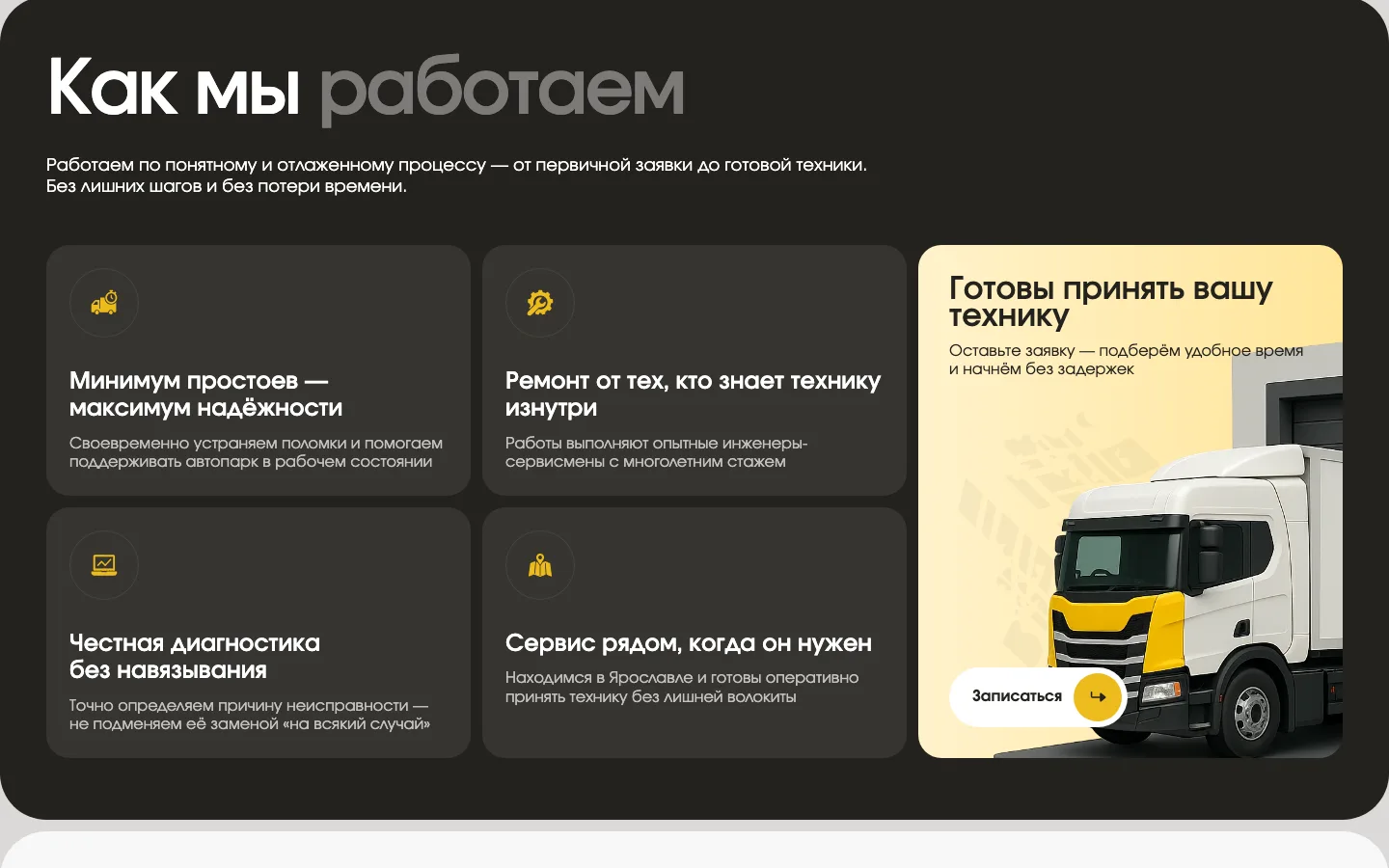Image resolution: width=1389 pixels, height=868 pixels.
Task: Click the yellow arrow icon in Записаться button
Action: coord(1098,696)
